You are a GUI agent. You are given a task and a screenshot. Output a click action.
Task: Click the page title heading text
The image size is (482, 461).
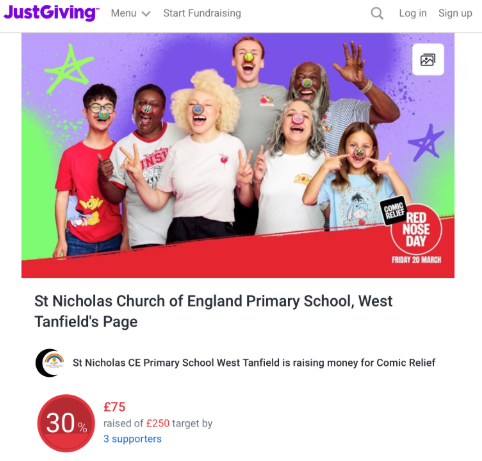point(213,311)
